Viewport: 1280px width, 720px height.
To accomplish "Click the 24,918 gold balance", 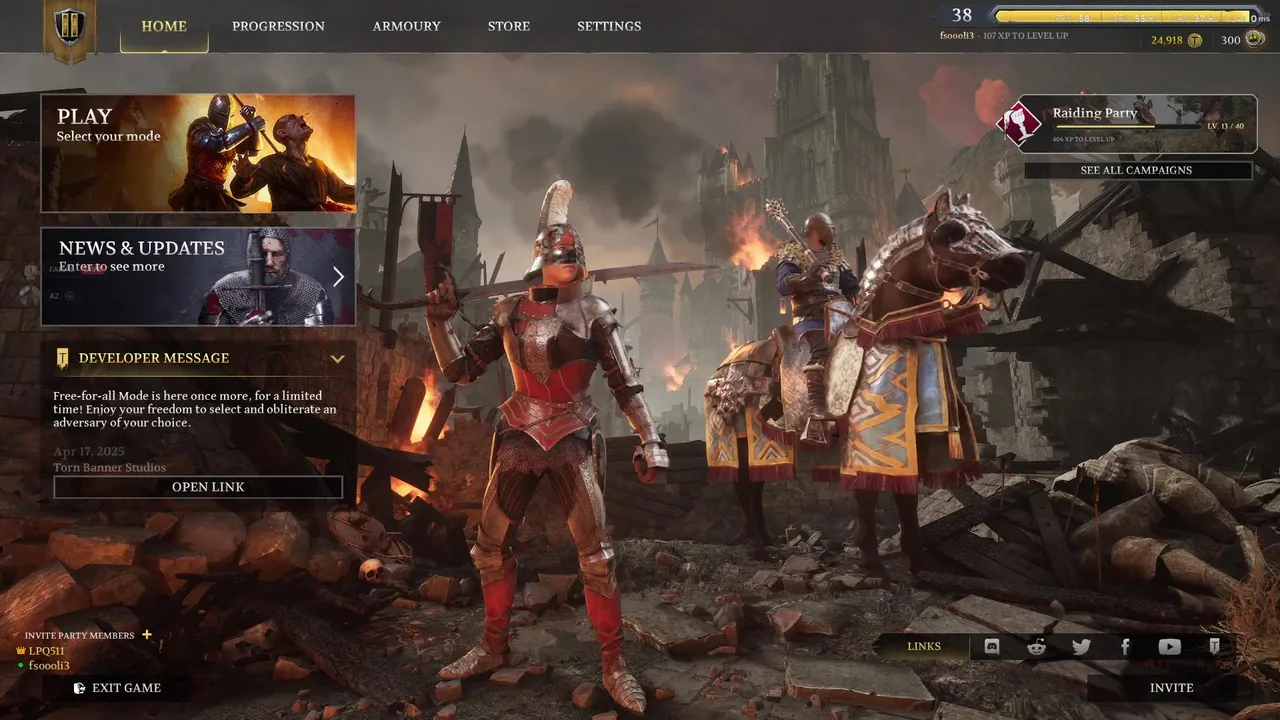I will point(1166,40).
